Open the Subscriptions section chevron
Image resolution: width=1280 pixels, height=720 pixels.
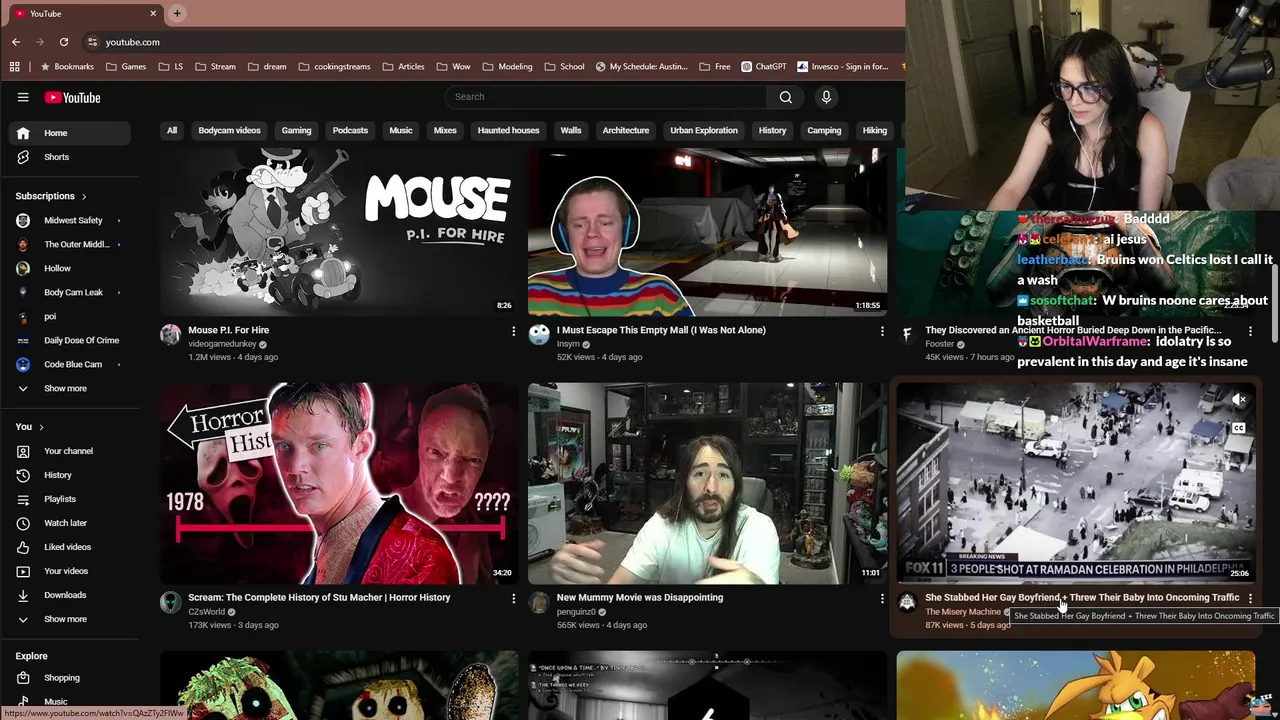[84, 197]
